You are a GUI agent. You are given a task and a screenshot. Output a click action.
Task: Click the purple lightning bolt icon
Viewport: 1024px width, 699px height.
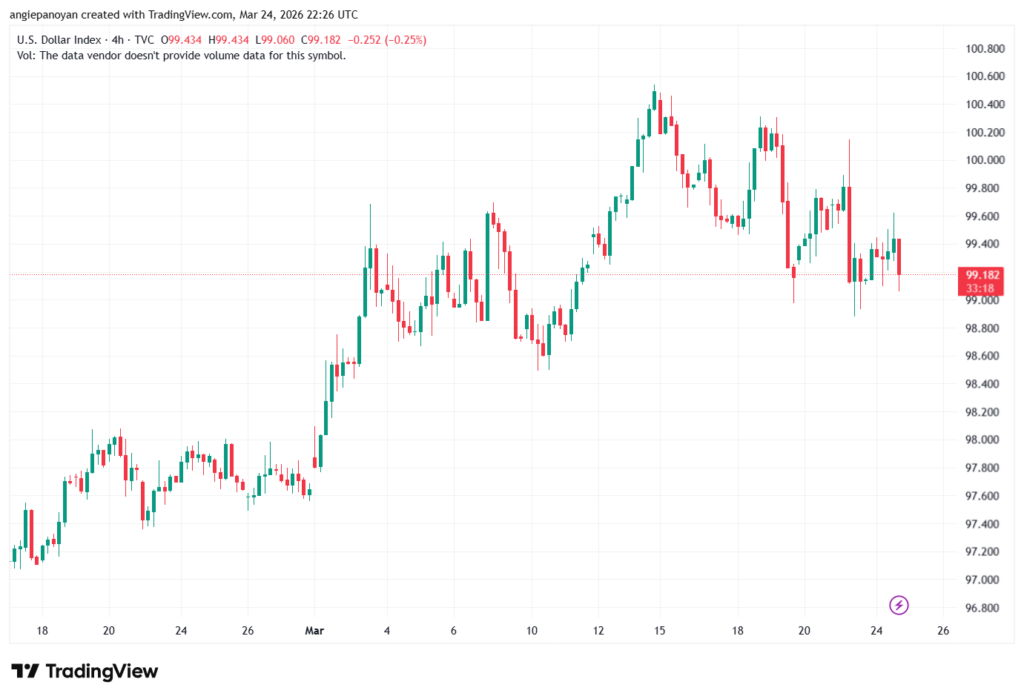(x=899, y=605)
